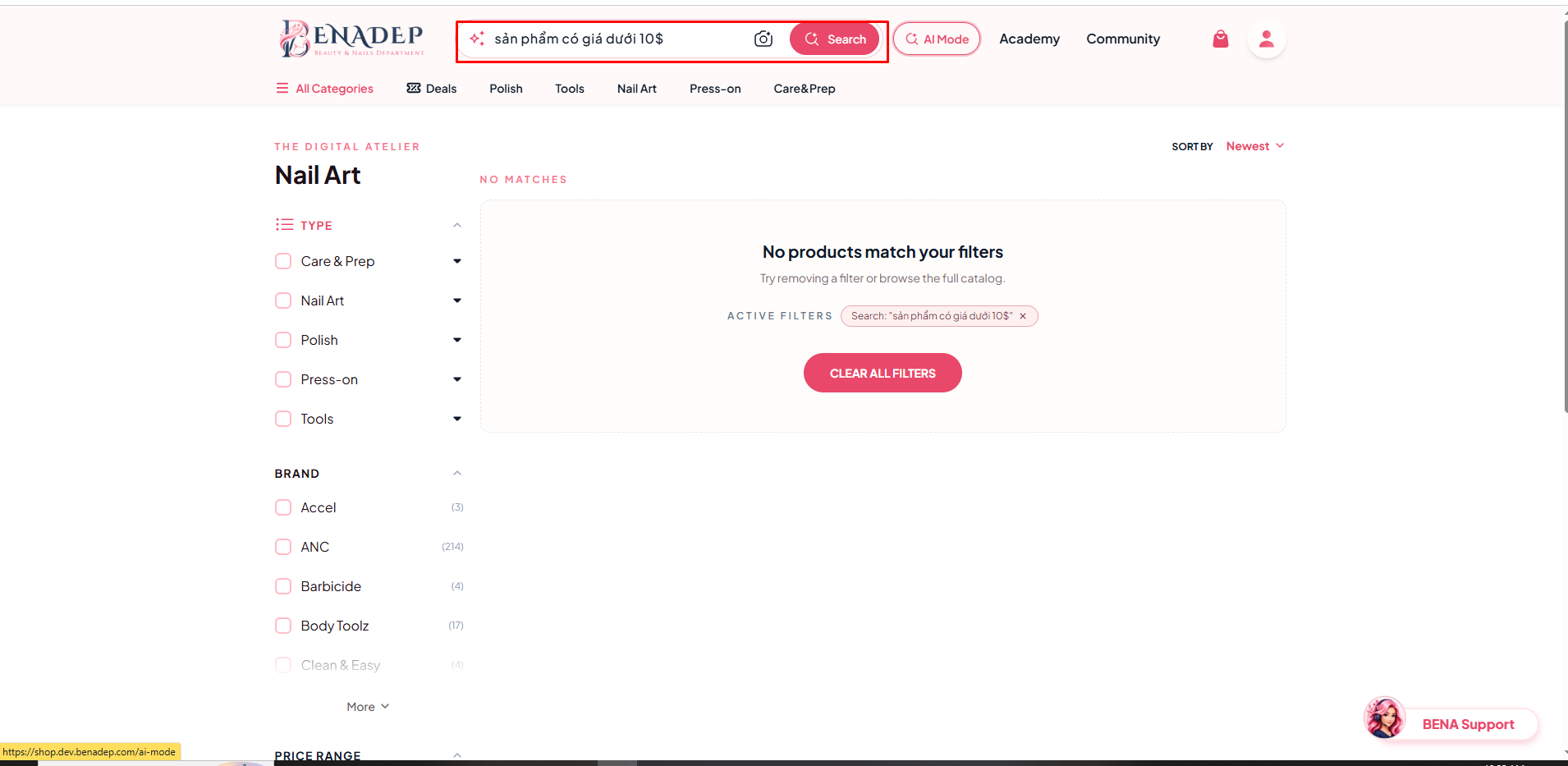The image size is (1568, 766).
Task: Open the Academy menu link
Action: (1029, 39)
